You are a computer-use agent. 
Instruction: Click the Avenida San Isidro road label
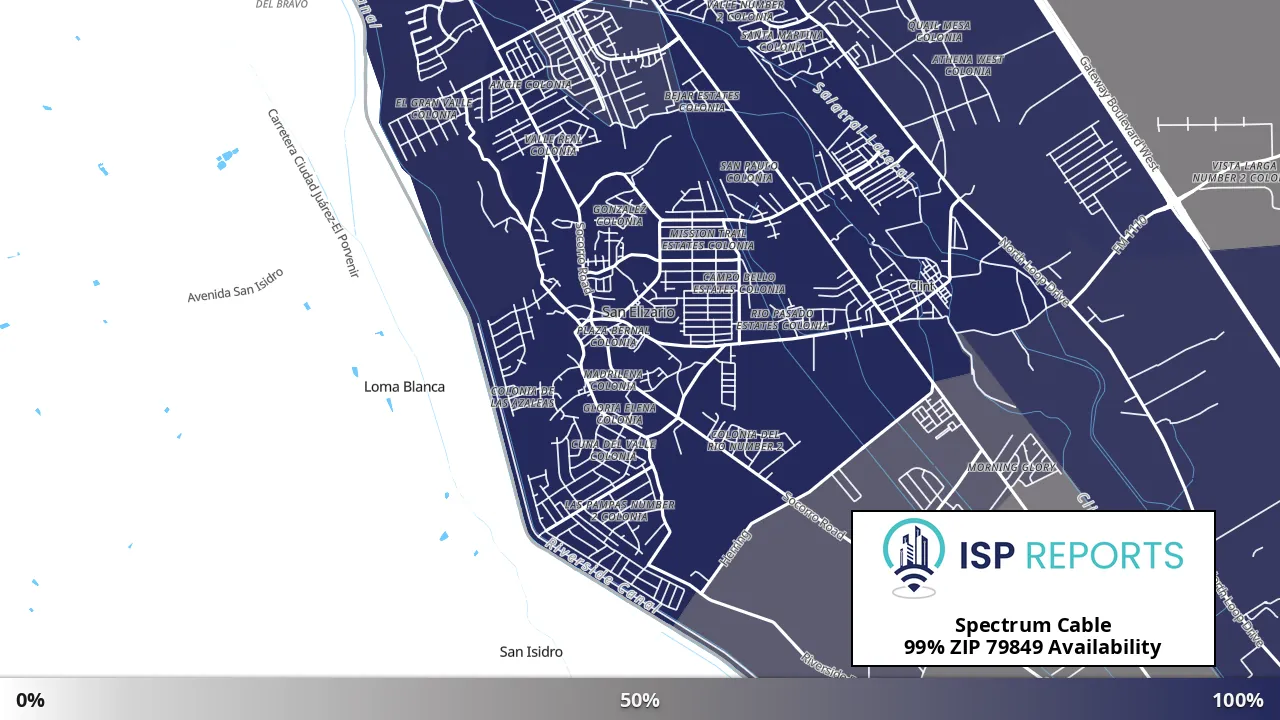(x=236, y=285)
